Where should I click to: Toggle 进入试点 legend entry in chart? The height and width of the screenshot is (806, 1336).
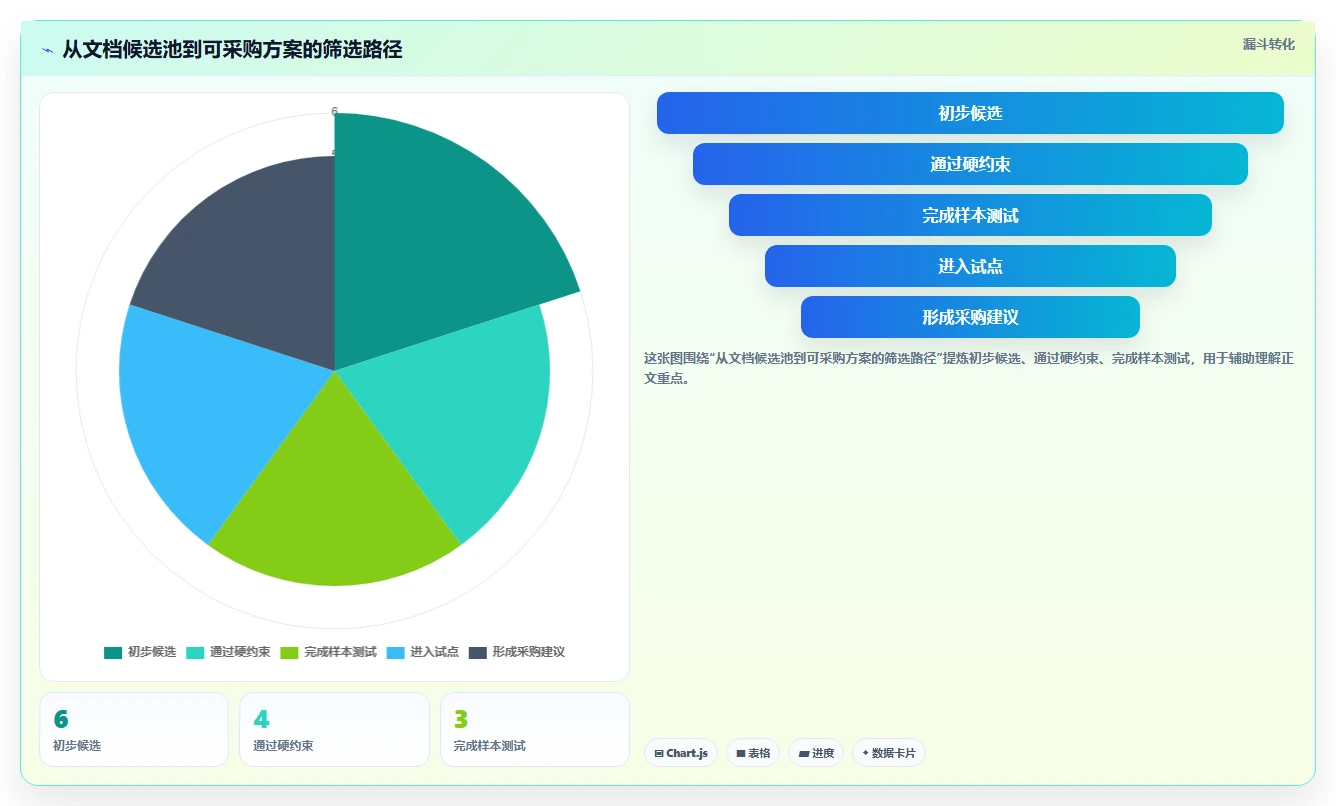tap(423, 652)
